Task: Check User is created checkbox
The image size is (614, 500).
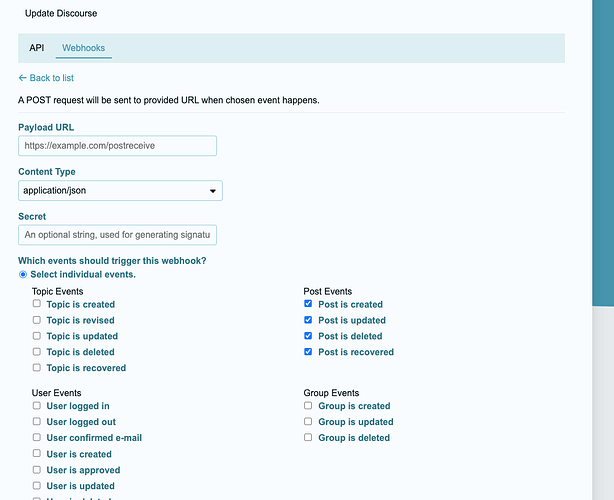Action: tap(37, 453)
